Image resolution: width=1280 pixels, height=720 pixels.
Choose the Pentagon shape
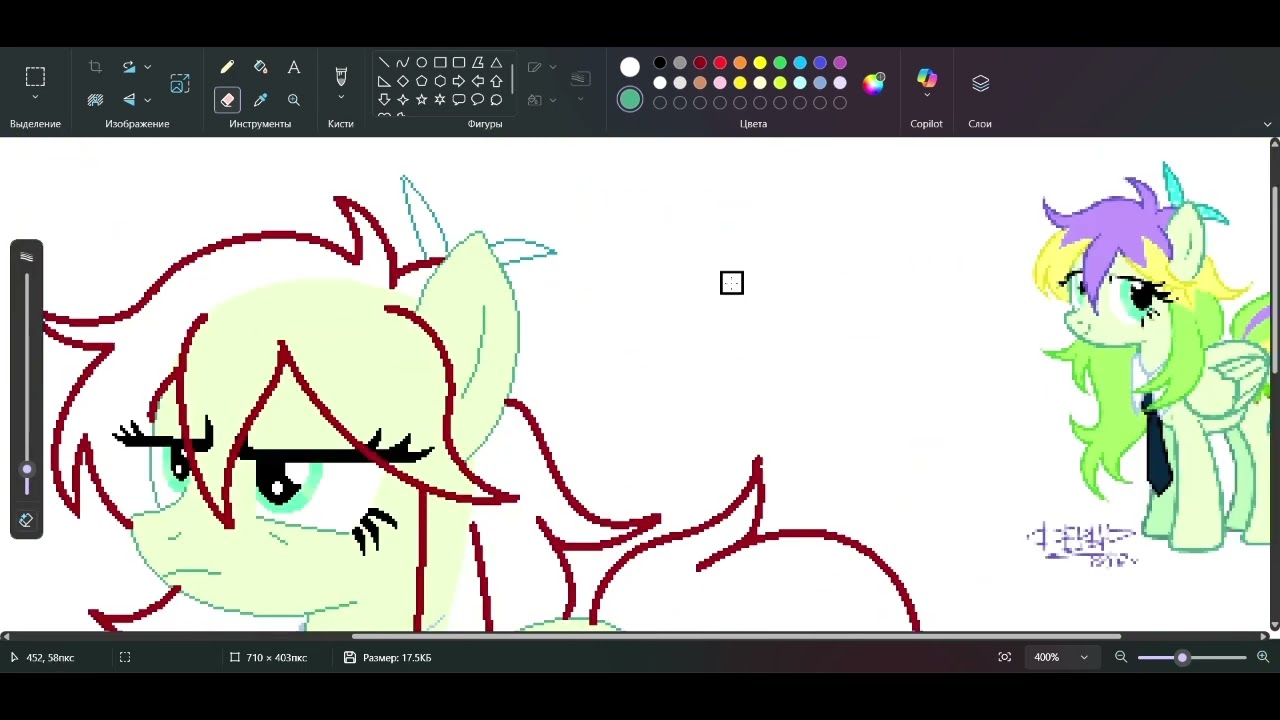point(421,81)
